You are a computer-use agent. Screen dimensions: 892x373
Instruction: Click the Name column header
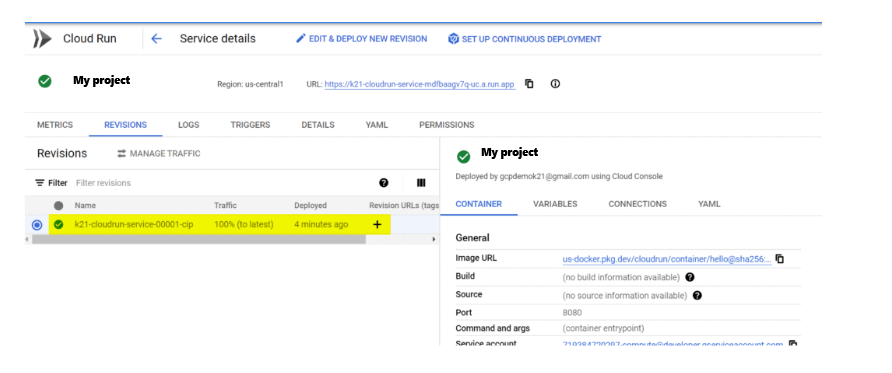85,205
